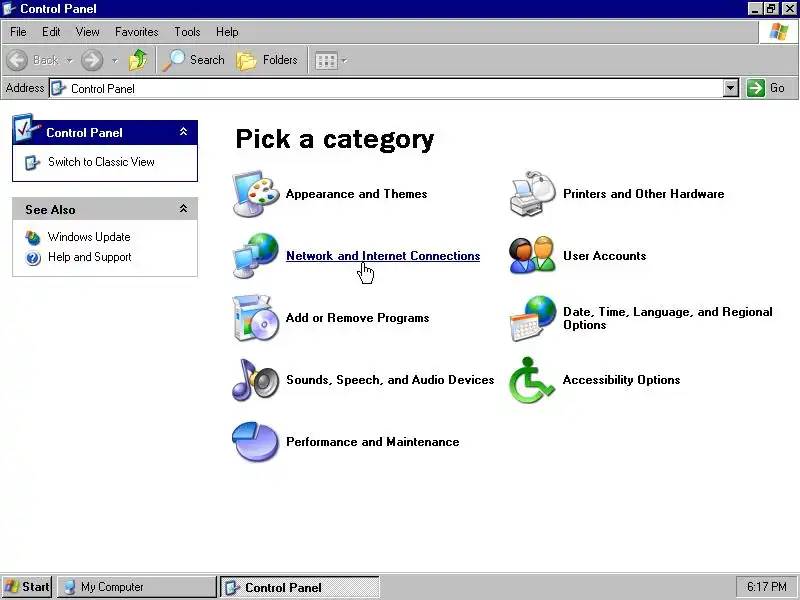Viewport: 800px width, 600px height.
Task: Click the Performance and Maintenance link
Action: click(372, 442)
